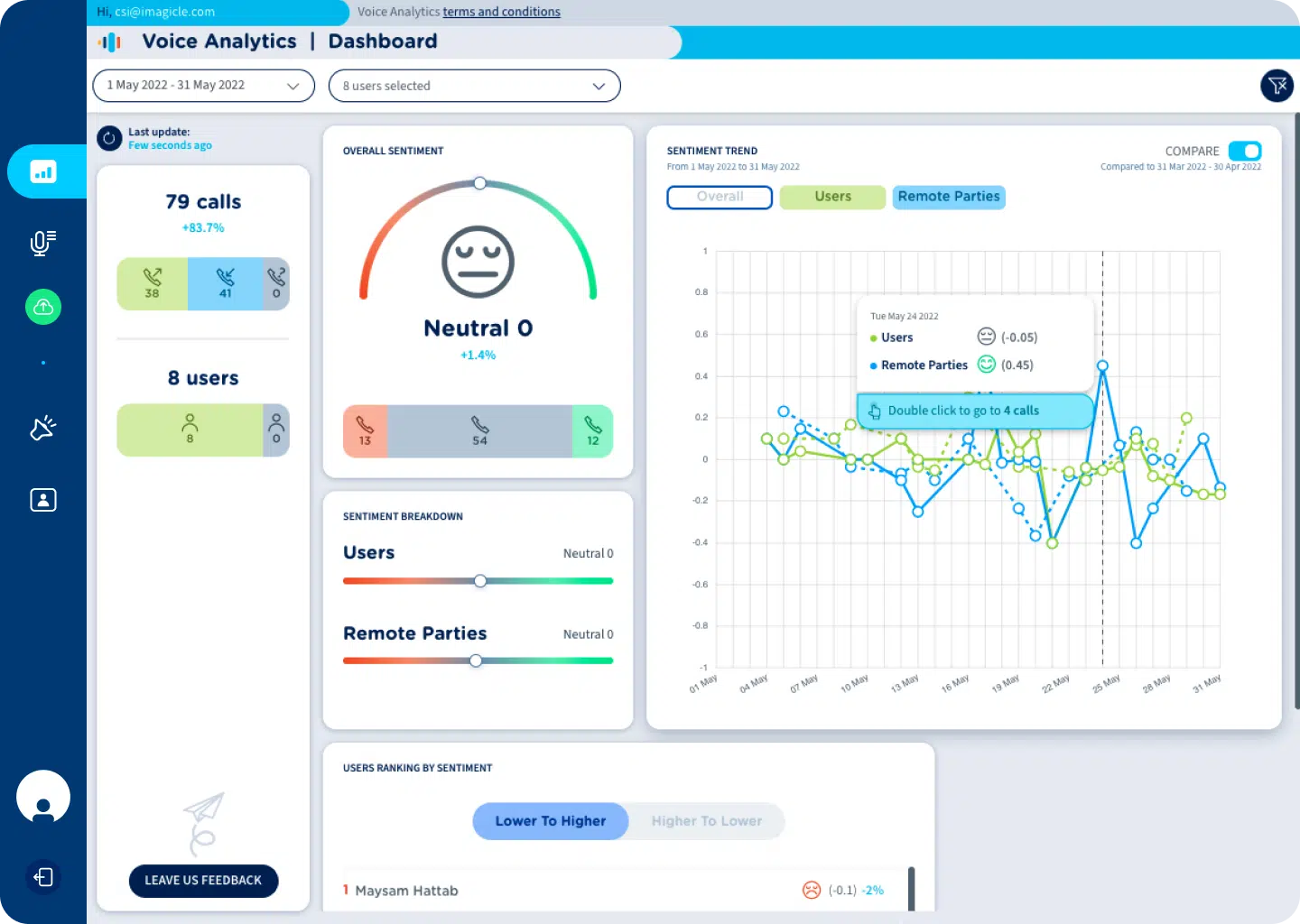Image resolution: width=1300 pixels, height=924 pixels.
Task: Click the clear filters funnel icon
Action: (1277, 86)
